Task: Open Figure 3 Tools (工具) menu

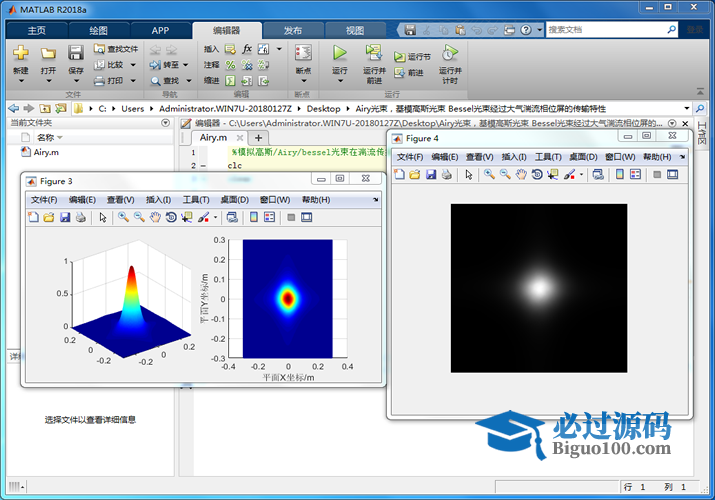Action: [196, 200]
